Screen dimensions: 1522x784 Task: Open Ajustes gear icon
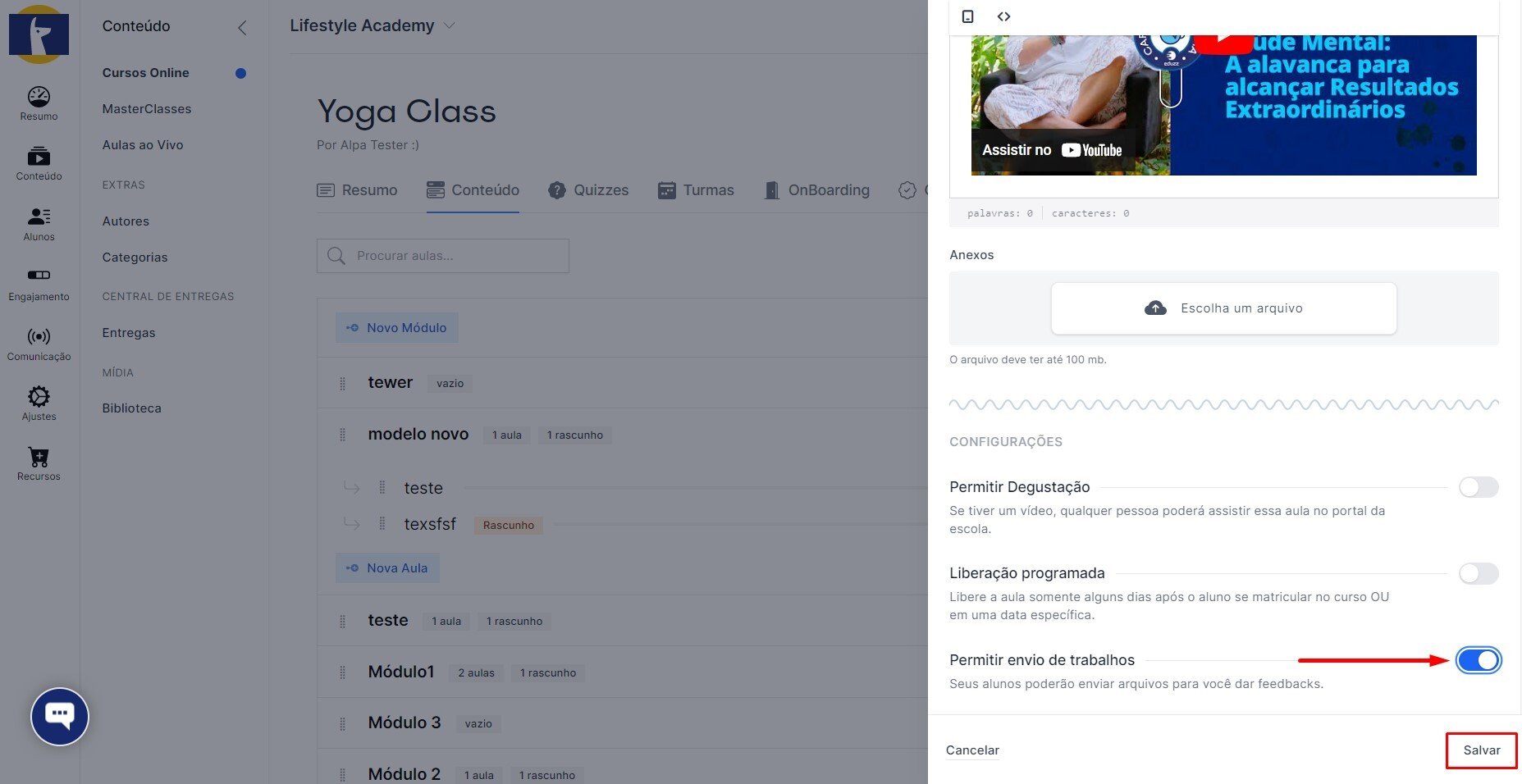click(x=39, y=403)
